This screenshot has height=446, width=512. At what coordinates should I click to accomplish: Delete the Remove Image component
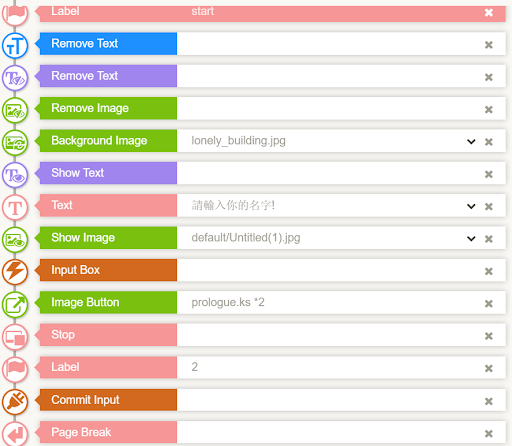[489, 109]
